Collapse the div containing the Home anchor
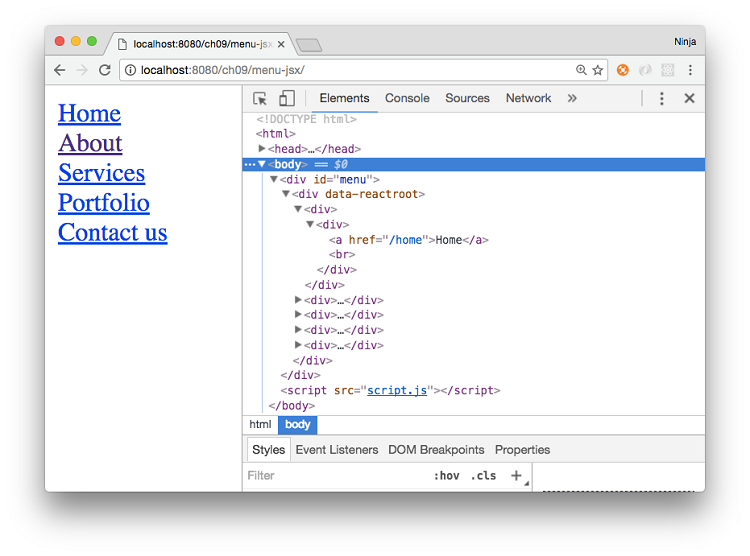Image resolution: width=750 pixels, height=556 pixels. coord(309,224)
